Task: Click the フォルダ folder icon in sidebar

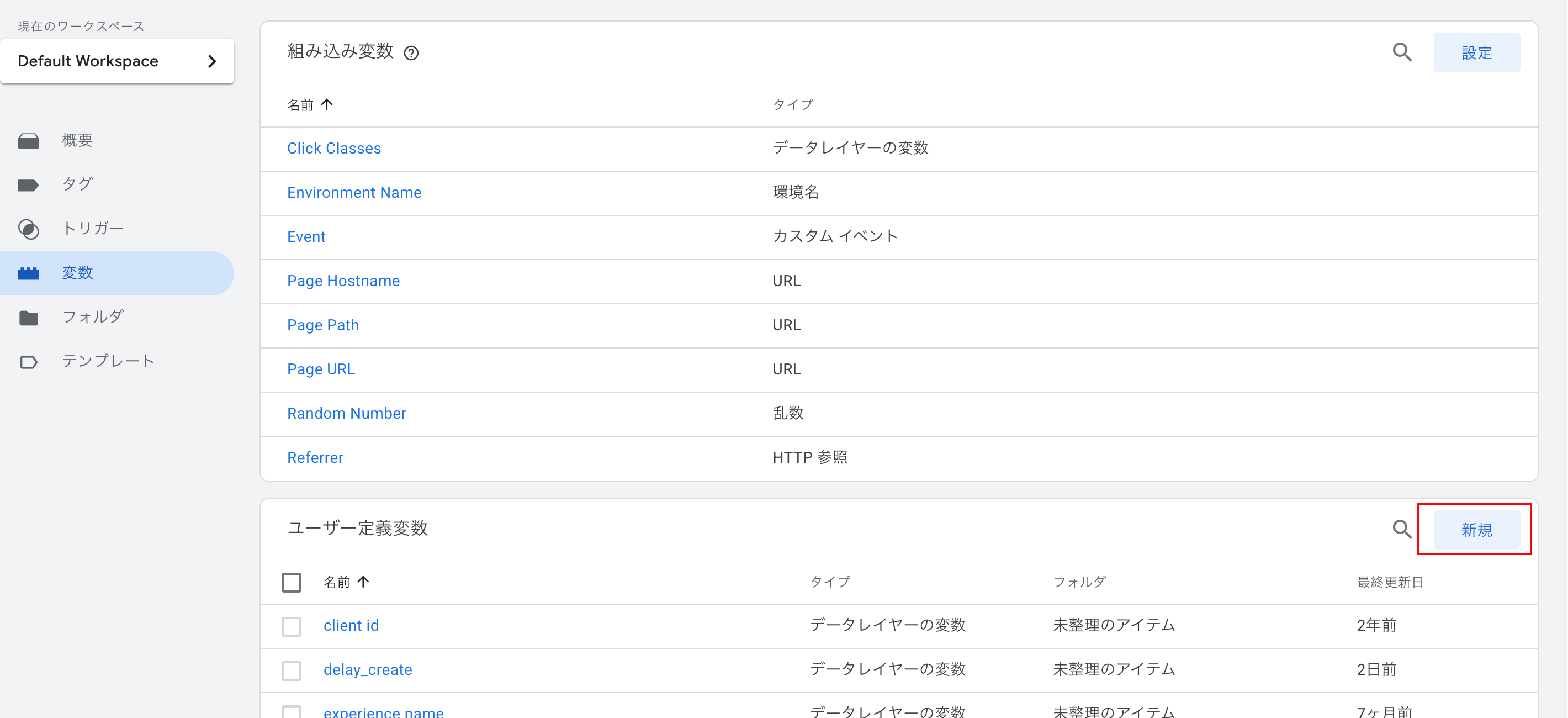Action: click(29, 317)
